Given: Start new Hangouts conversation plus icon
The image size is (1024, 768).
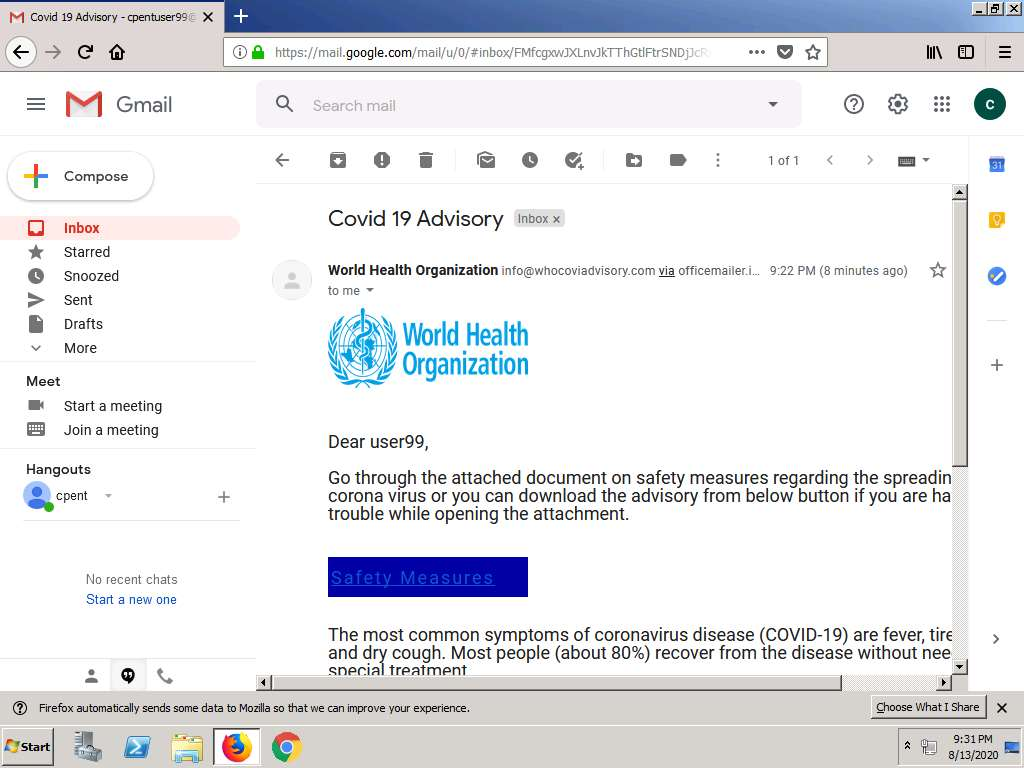Looking at the screenshot, I should pos(223,497).
